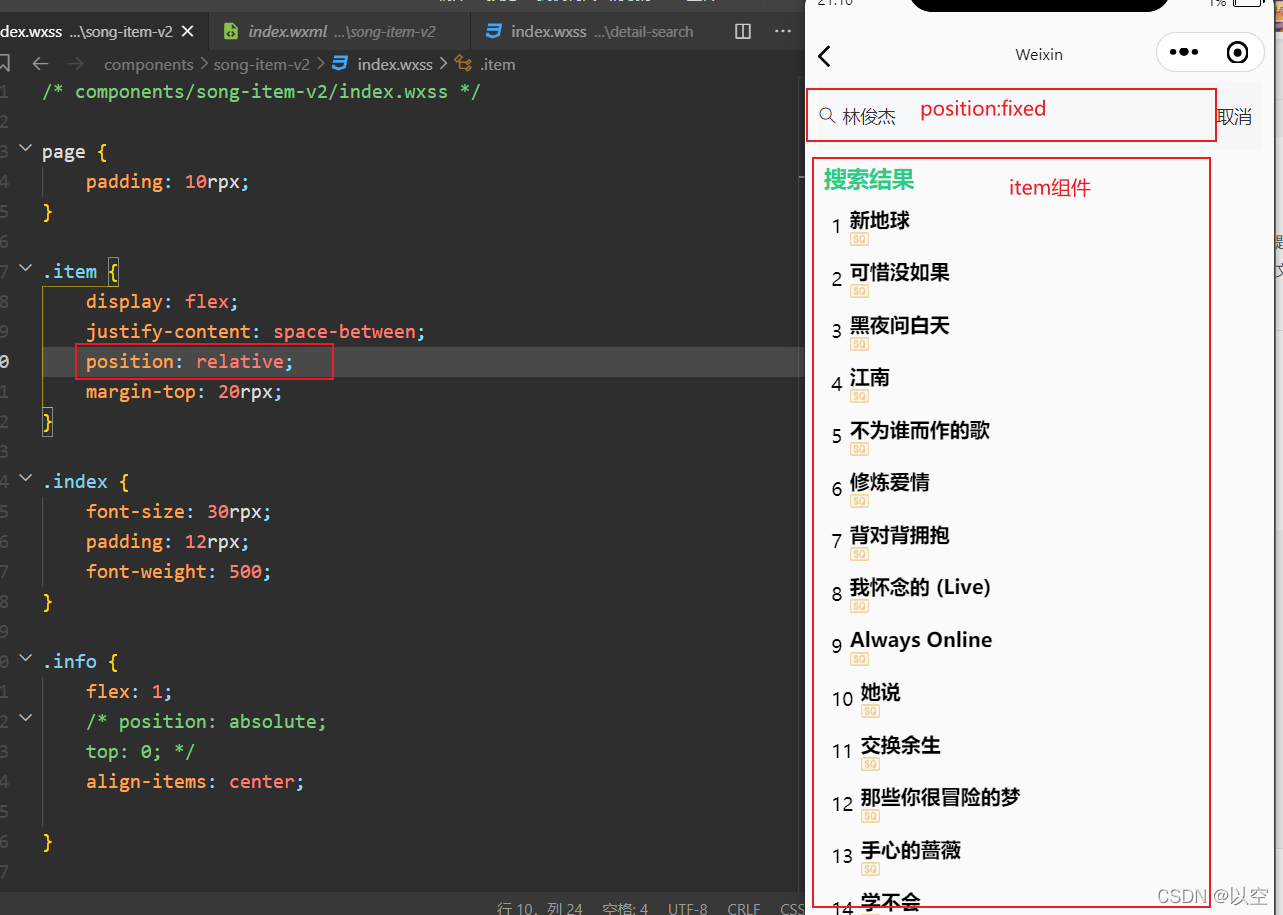1283x915 pixels.
Task: Tap the 取消 cancel button
Action: (x=1234, y=117)
